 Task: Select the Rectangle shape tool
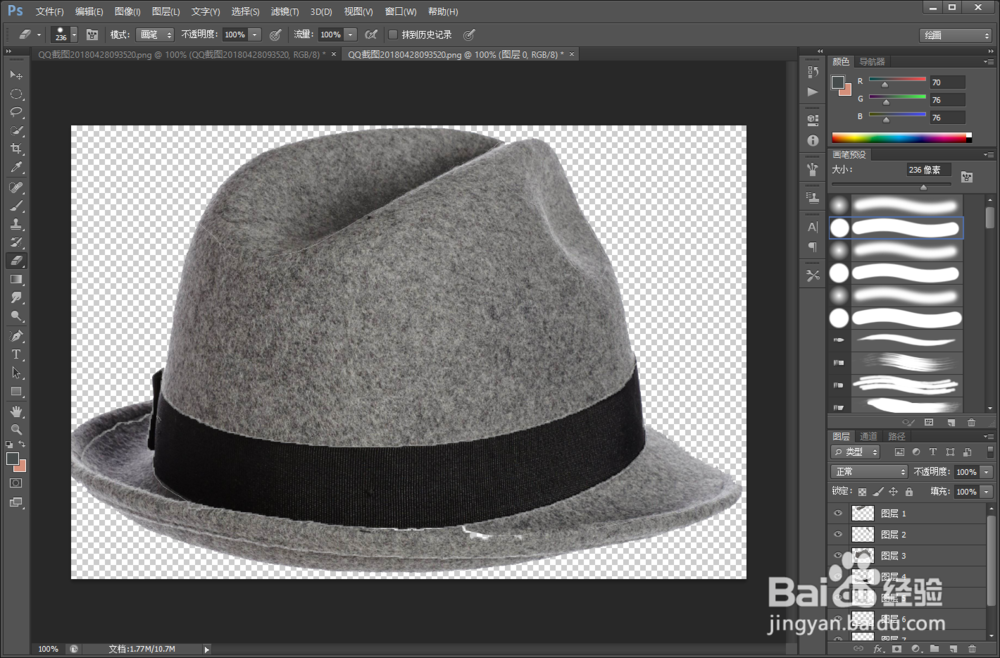point(16,391)
